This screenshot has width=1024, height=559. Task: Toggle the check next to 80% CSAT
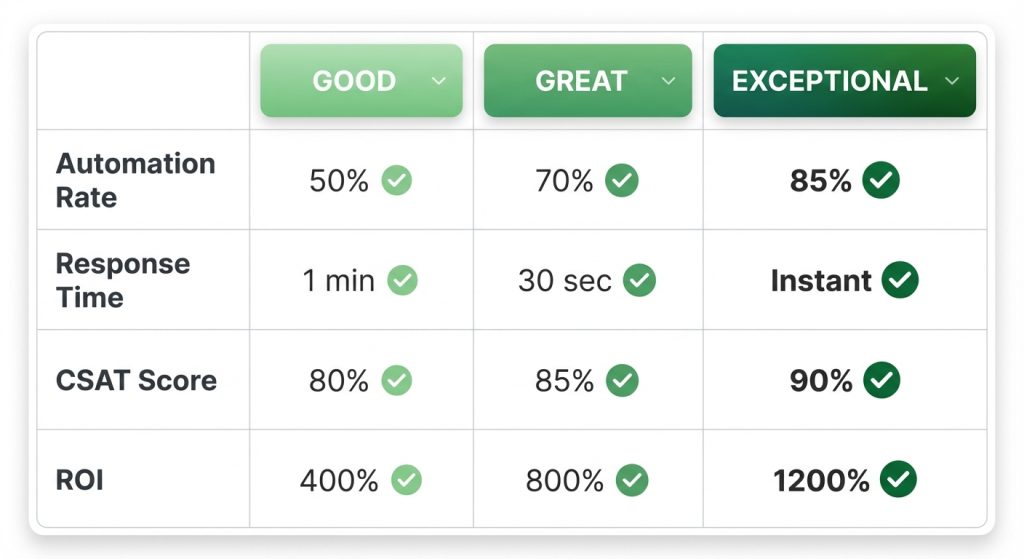click(397, 380)
